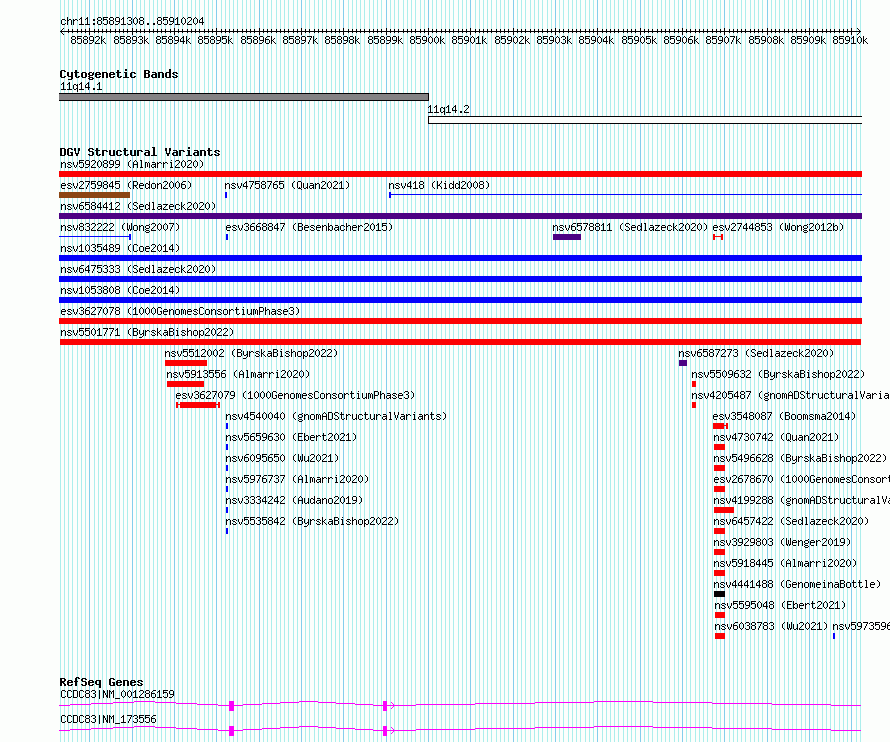Select the nsv5595048 (Ebert2021) label
This screenshot has height=742, width=890.
tap(780, 606)
